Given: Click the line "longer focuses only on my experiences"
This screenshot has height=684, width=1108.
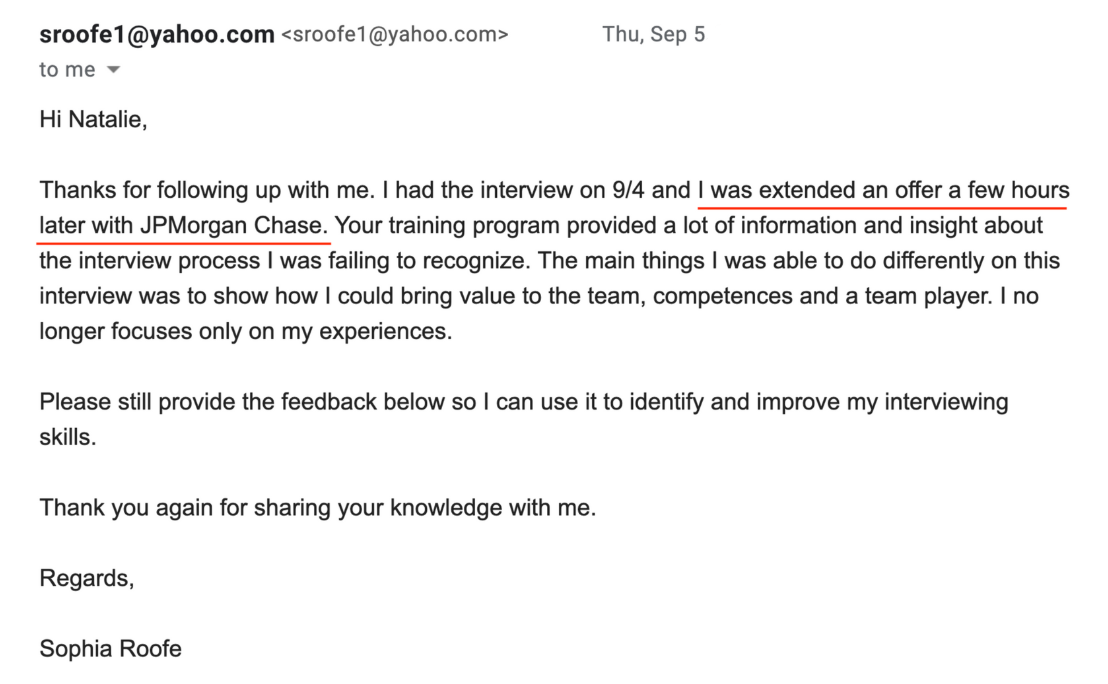Looking at the screenshot, I should pyautogui.click(x=245, y=332).
